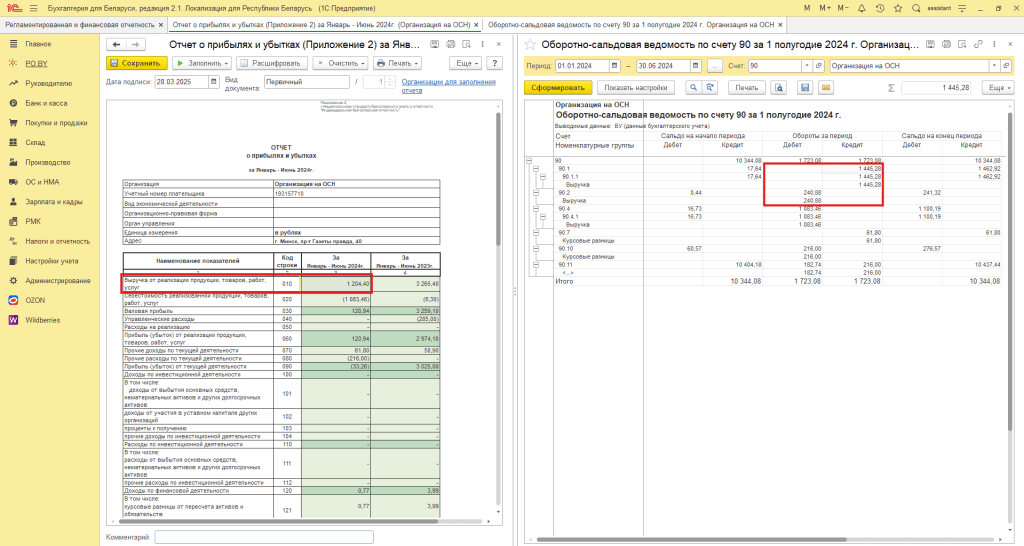The height and width of the screenshot is (546, 1024).
Task: Open calendar for period start 01.01.2024
Action: 615,66
